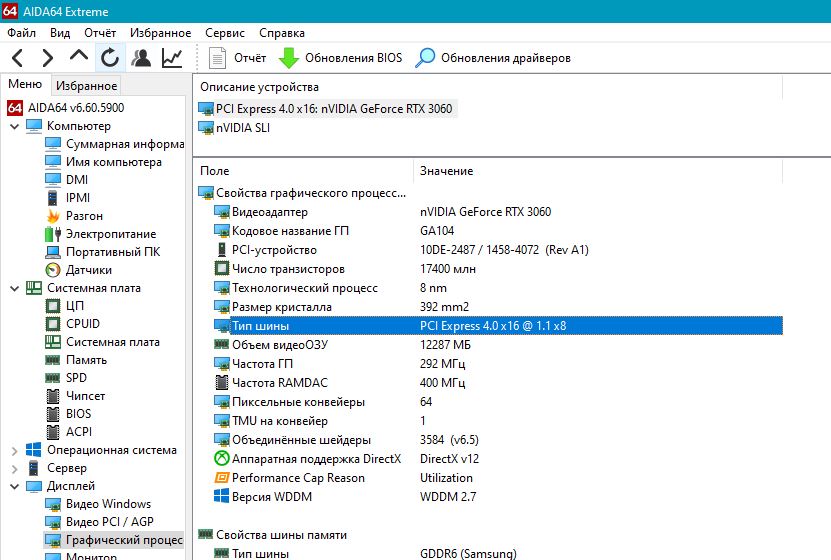The height and width of the screenshot is (560, 831).
Task: Go forward with the right arrow button
Action: tap(48, 58)
